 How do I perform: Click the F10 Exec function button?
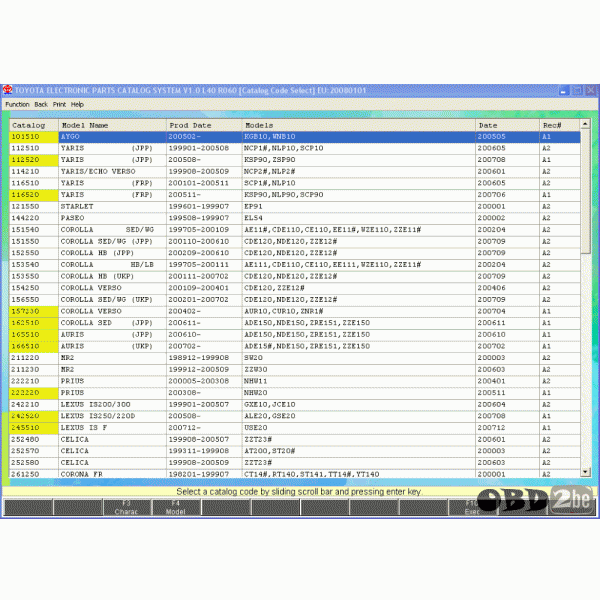(x=473, y=507)
